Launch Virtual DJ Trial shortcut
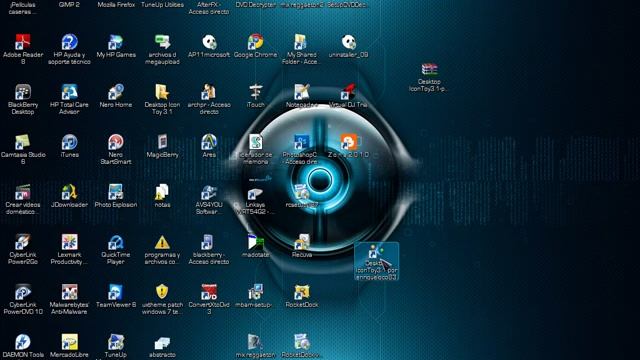 tap(349, 92)
